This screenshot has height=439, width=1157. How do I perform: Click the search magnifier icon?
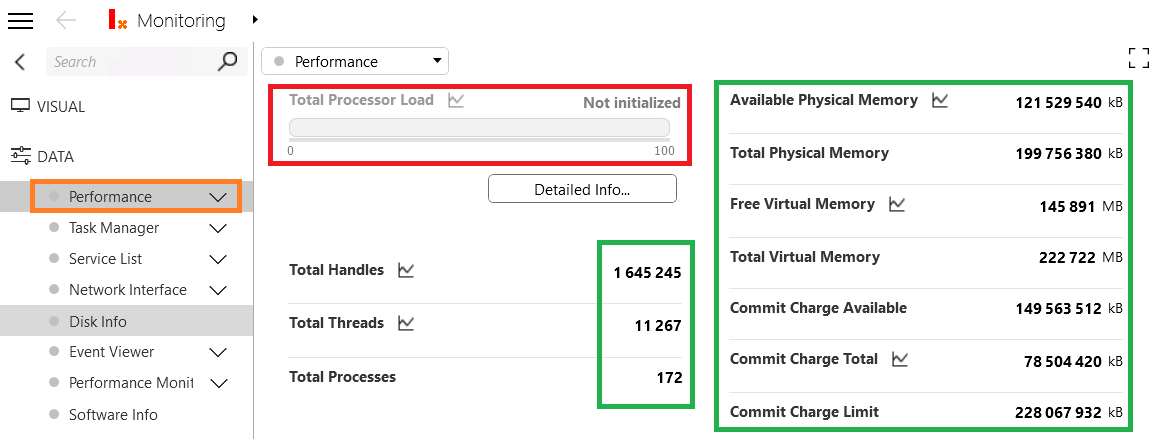[x=228, y=62]
